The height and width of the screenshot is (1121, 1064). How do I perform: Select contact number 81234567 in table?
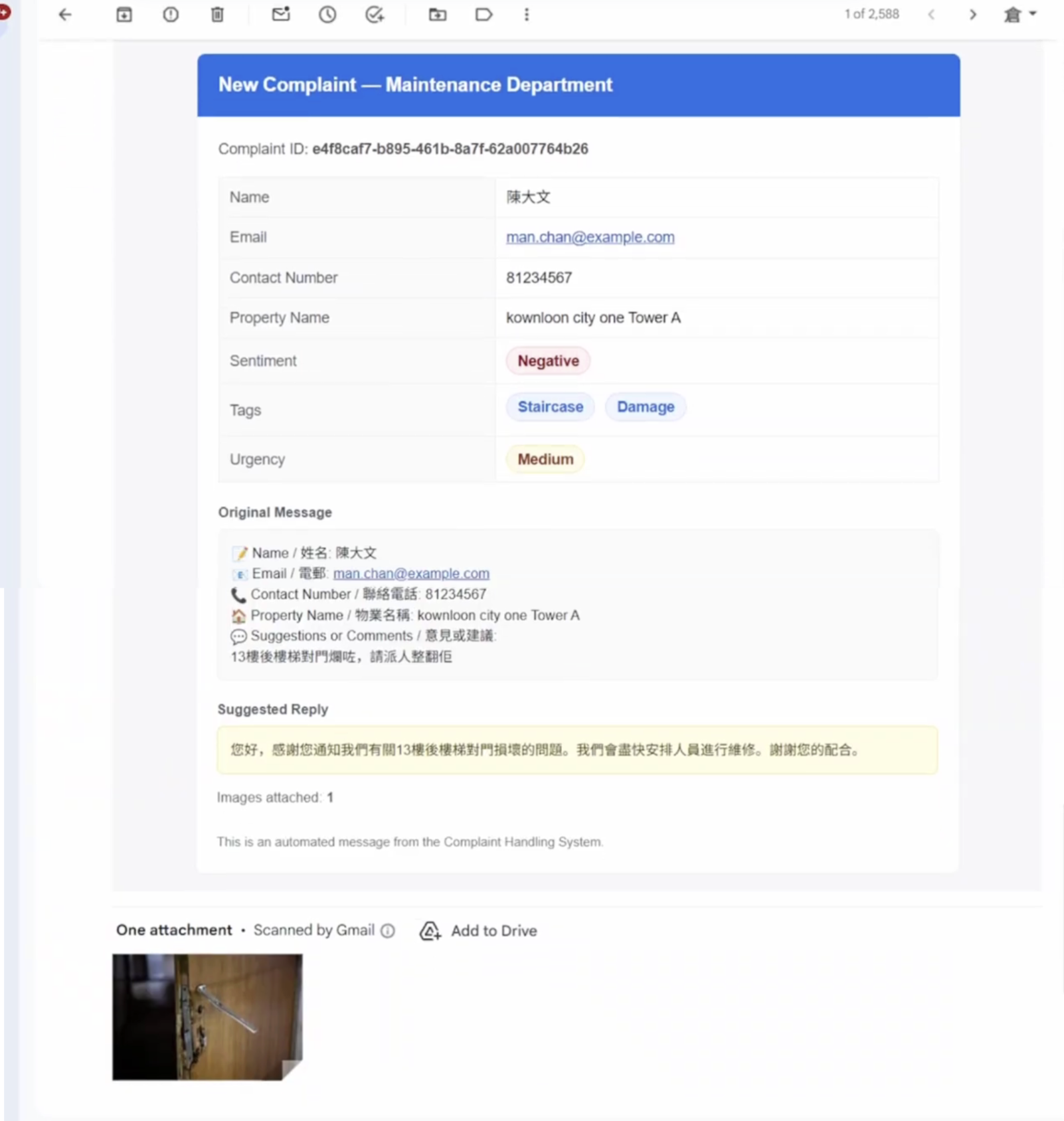coord(539,278)
